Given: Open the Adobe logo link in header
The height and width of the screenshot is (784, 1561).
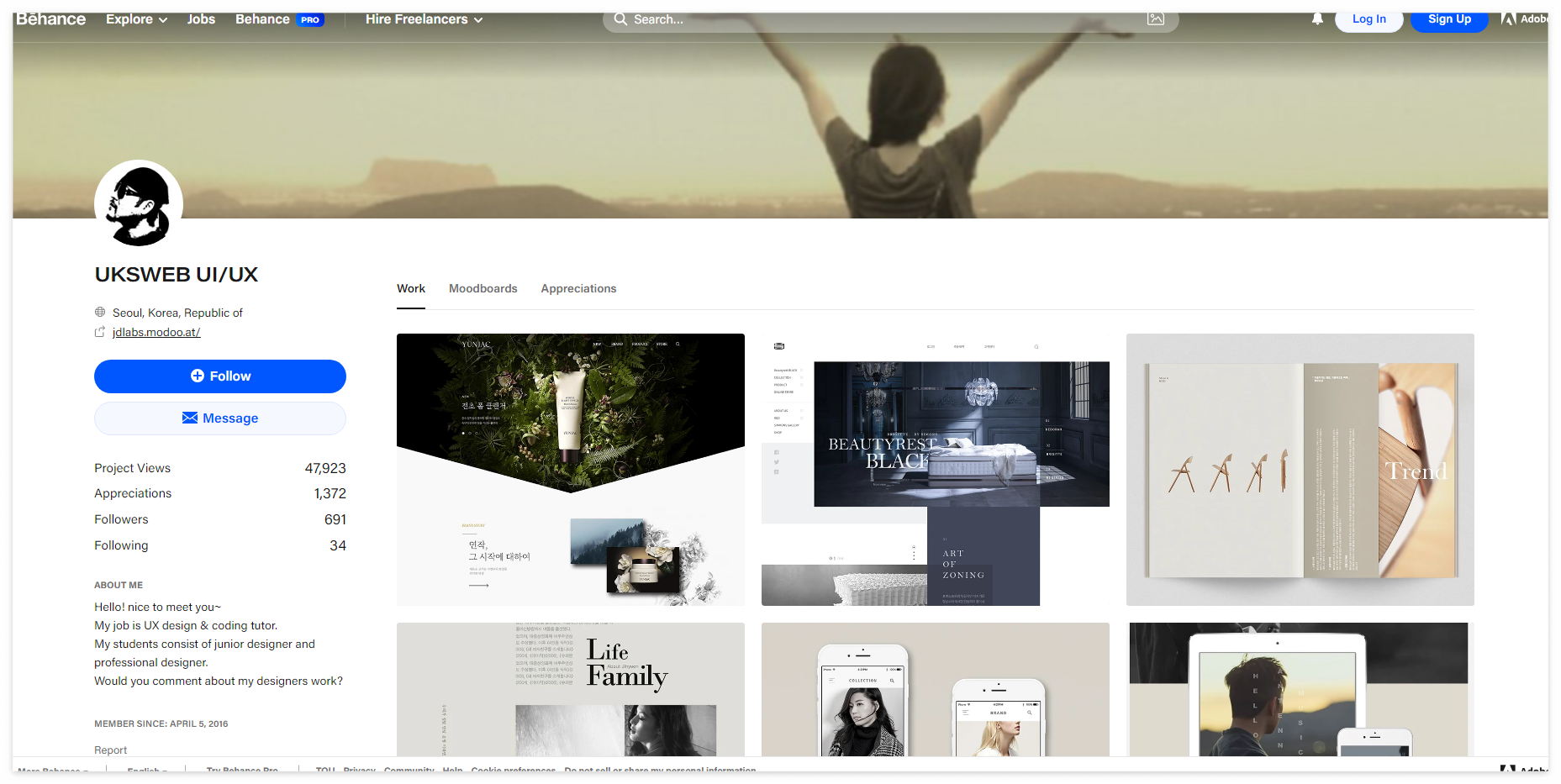Looking at the screenshot, I should (1524, 18).
